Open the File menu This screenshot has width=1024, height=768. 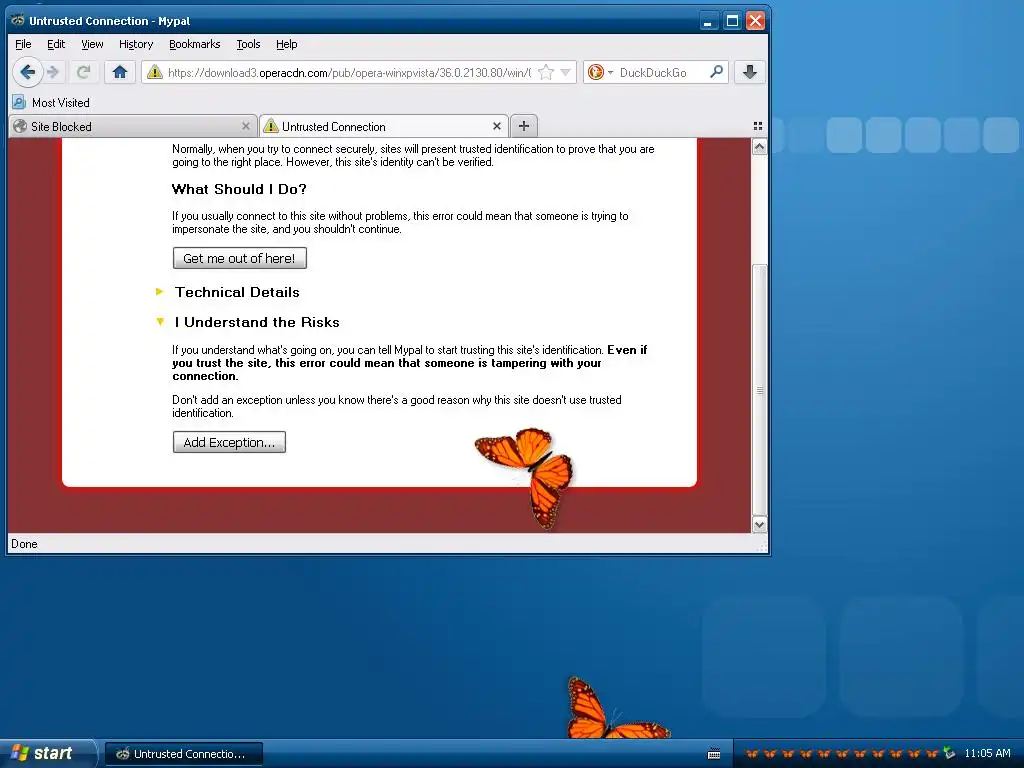point(23,44)
